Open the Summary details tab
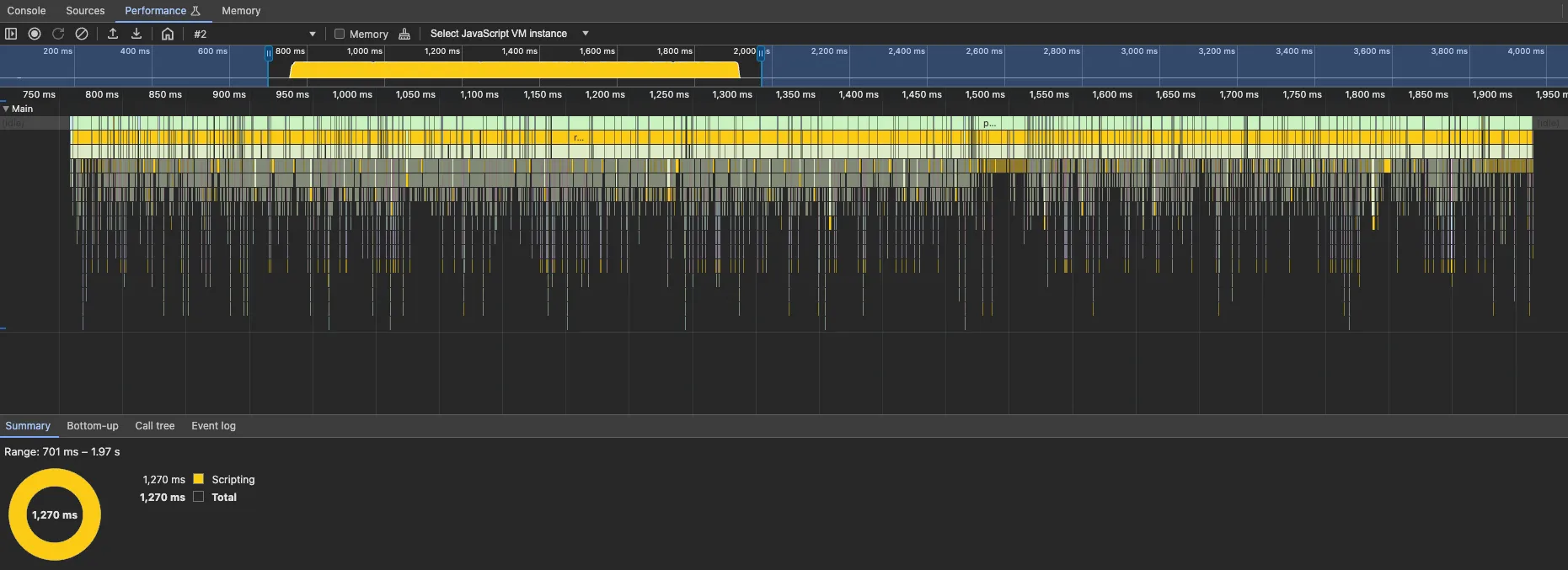1568x570 pixels. pos(28,426)
